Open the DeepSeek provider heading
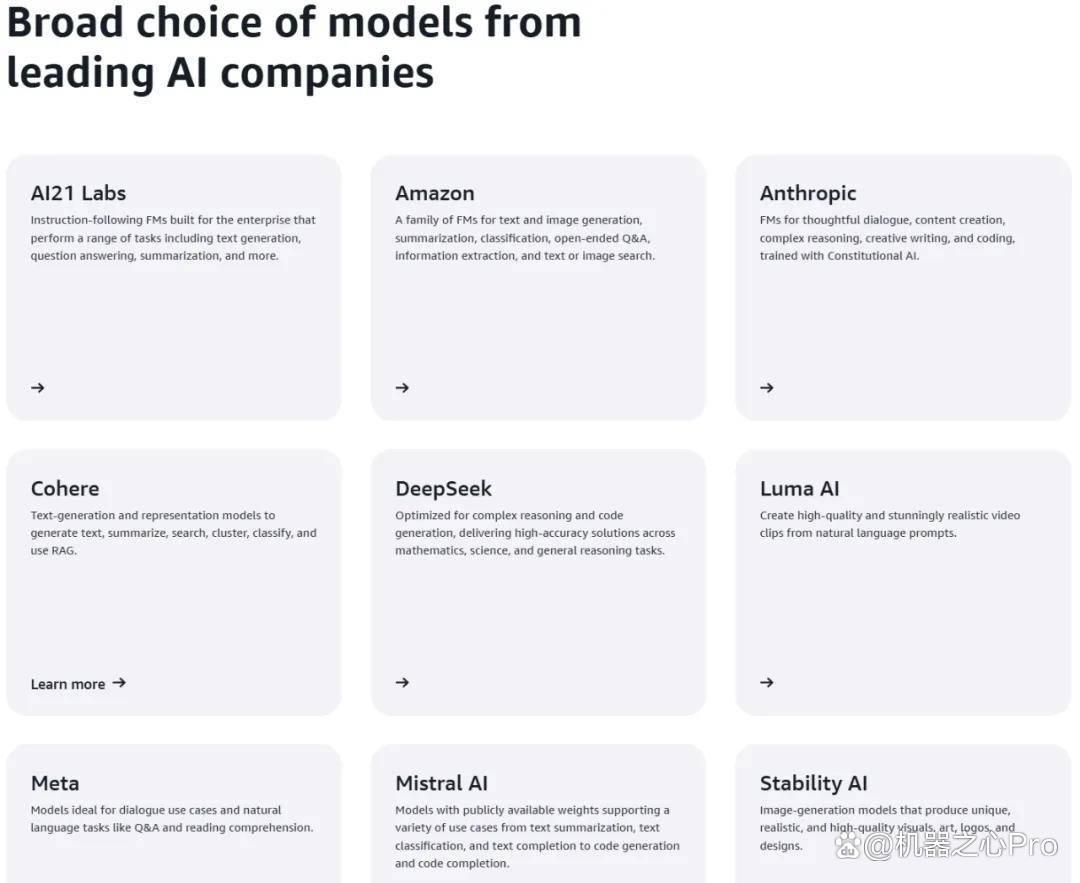Viewport: 1080px width, 883px height. point(444,488)
